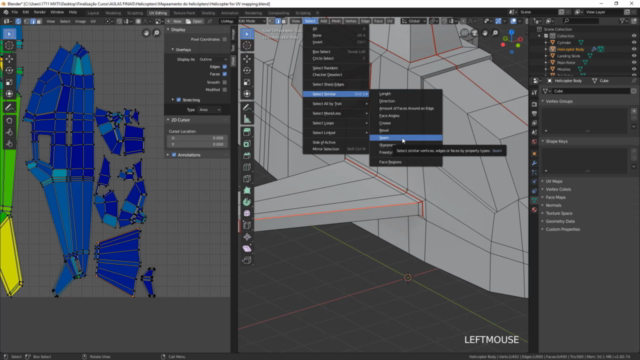The width and height of the screenshot is (640, 360).
Task: Activate the 3D viewport Move tool
Action: click(247, 59)
